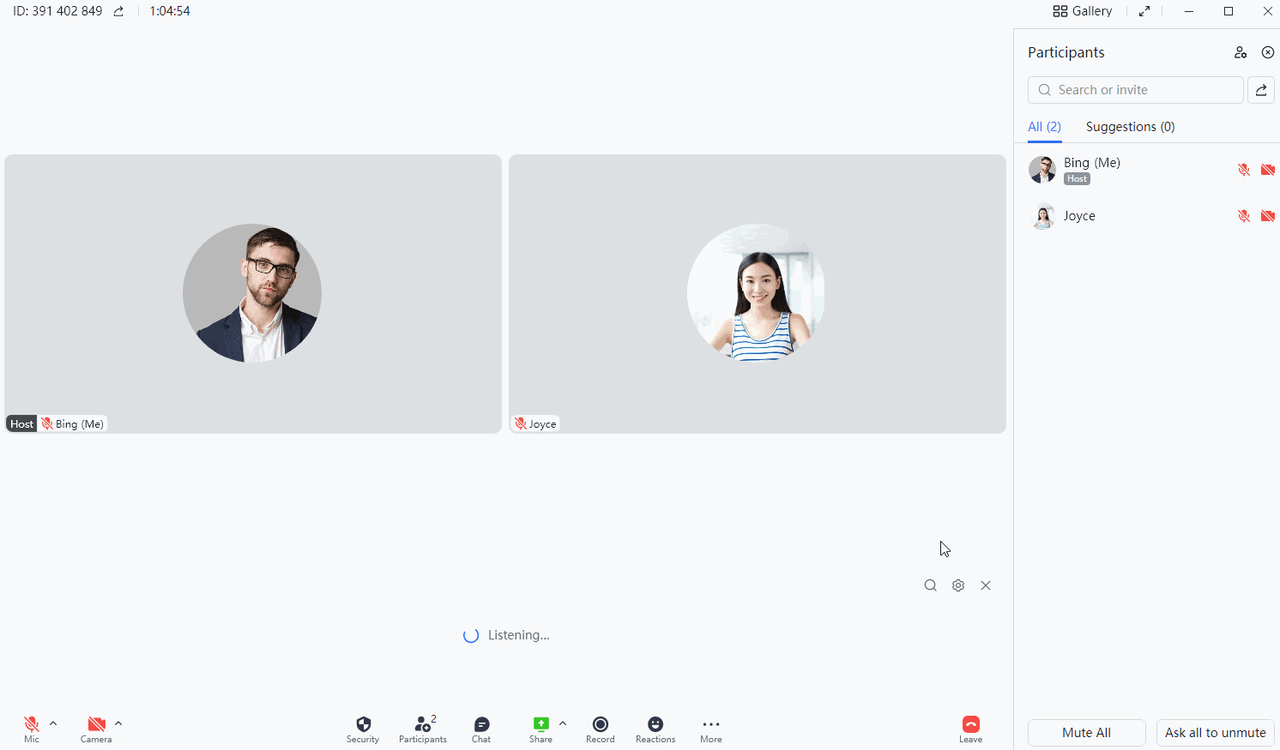The image size is (1280, 750).
Task: Select the All participants tab
Action: (x=1044, y=126)
